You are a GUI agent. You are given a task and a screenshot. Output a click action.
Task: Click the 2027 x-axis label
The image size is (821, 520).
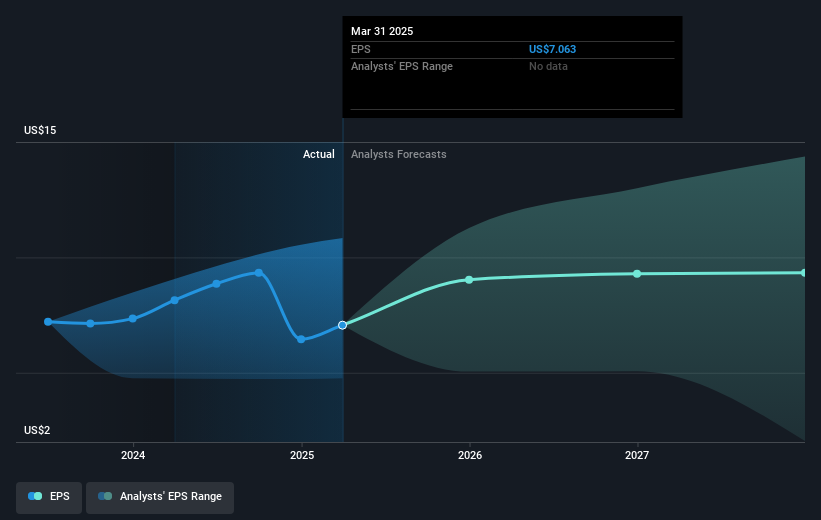tap(637, 455)
